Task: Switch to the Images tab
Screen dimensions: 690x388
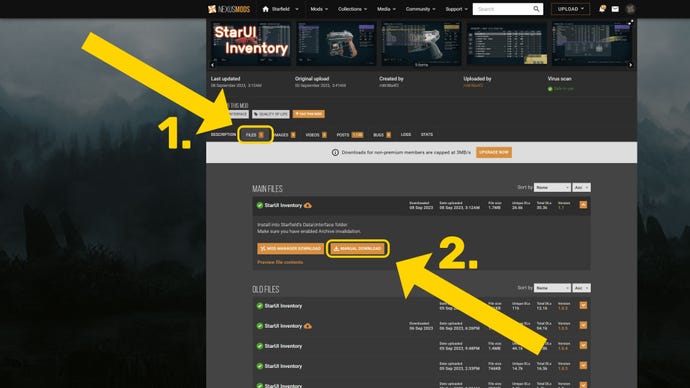Action: 284,135
